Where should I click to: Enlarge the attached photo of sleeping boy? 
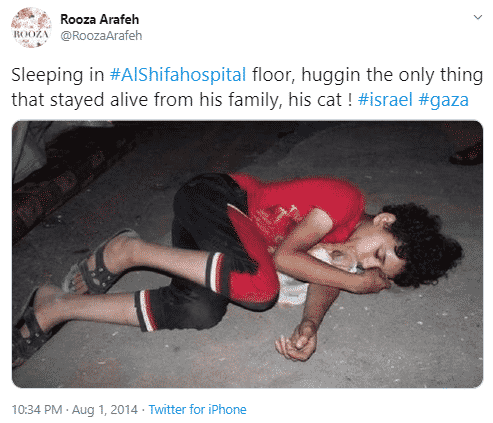pyautogui.click(x=247, y=254)
